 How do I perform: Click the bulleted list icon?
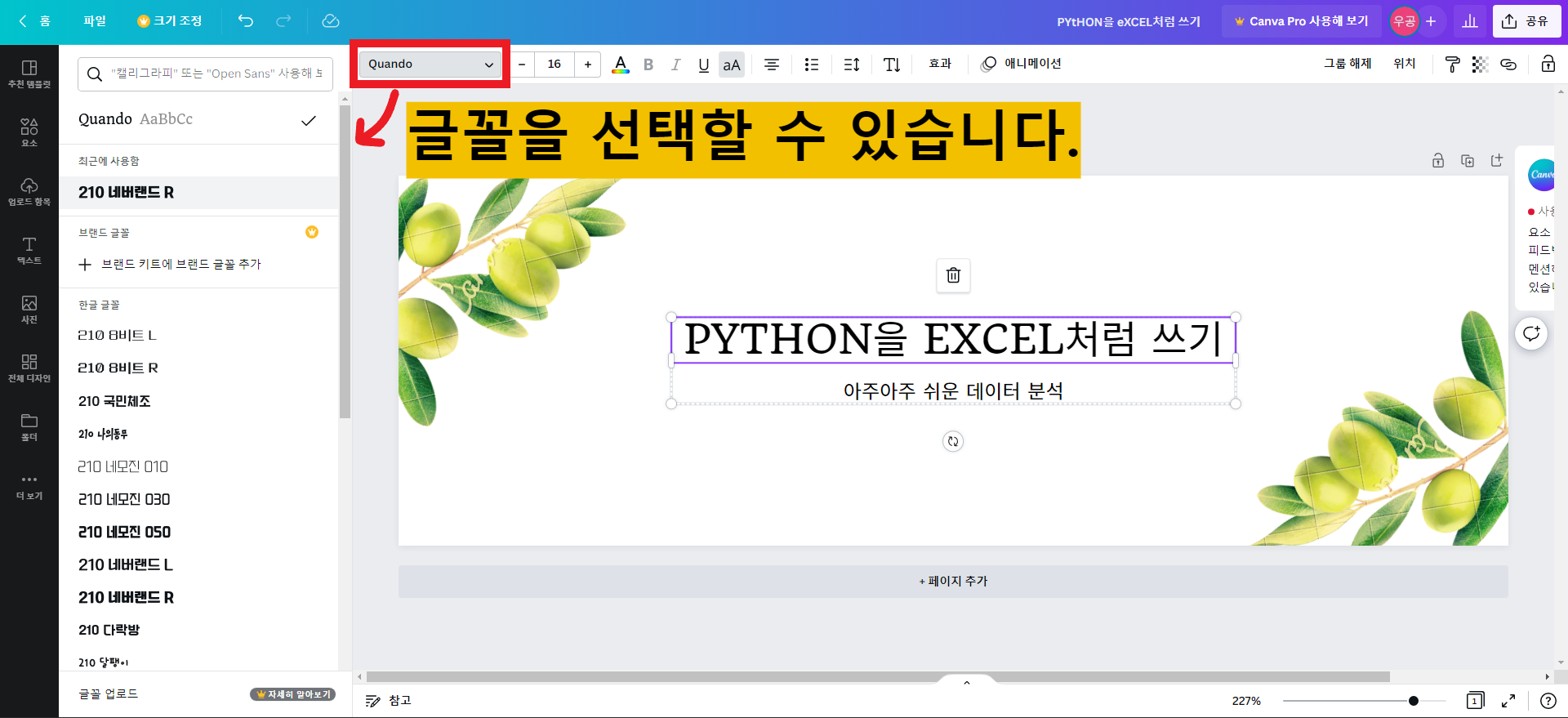pos(811,65)
